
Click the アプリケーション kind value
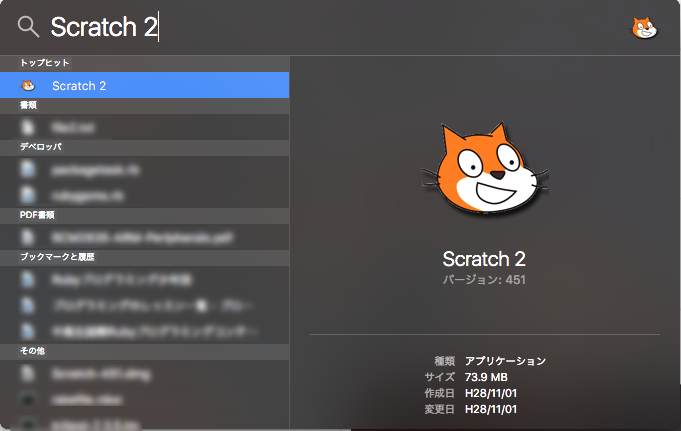[505, 361]
